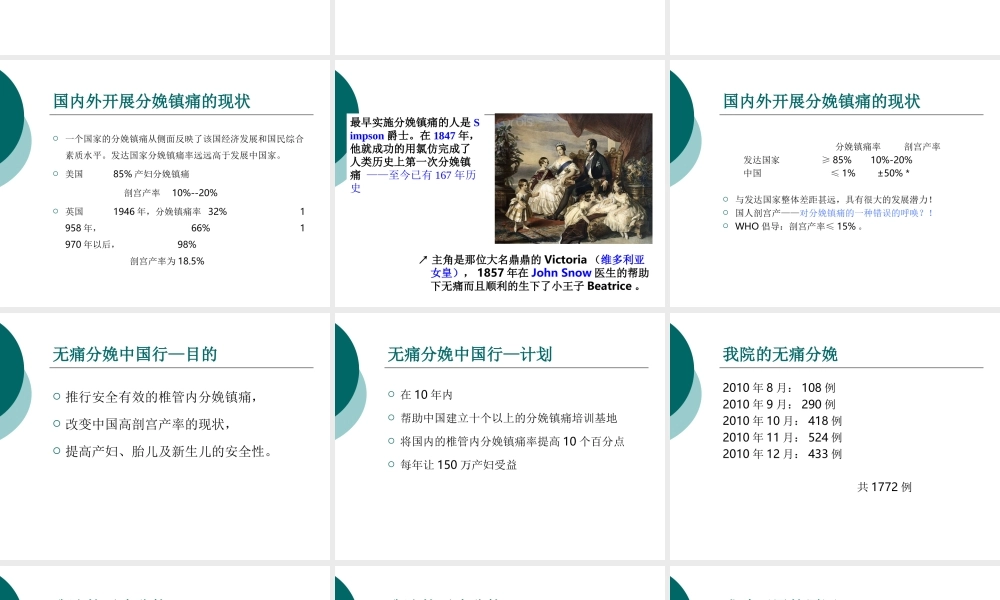Screen dimensions: 1000x600
Task: Click the "每年让150万产妇受益" bullet item
Action: click(x=458, y=464)
